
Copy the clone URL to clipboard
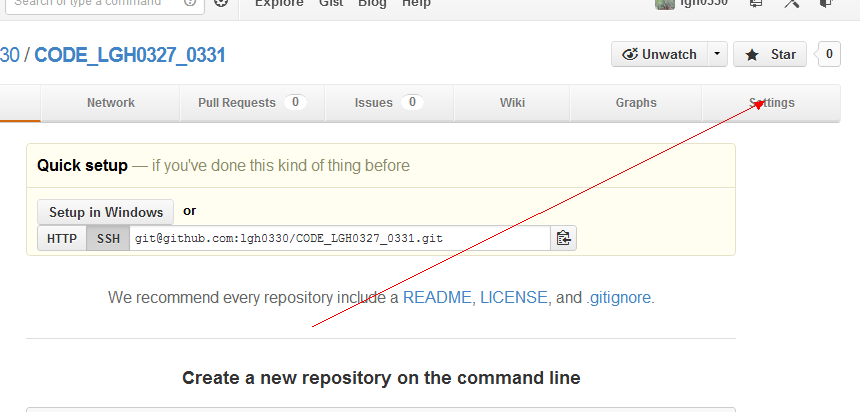point(563,238)
